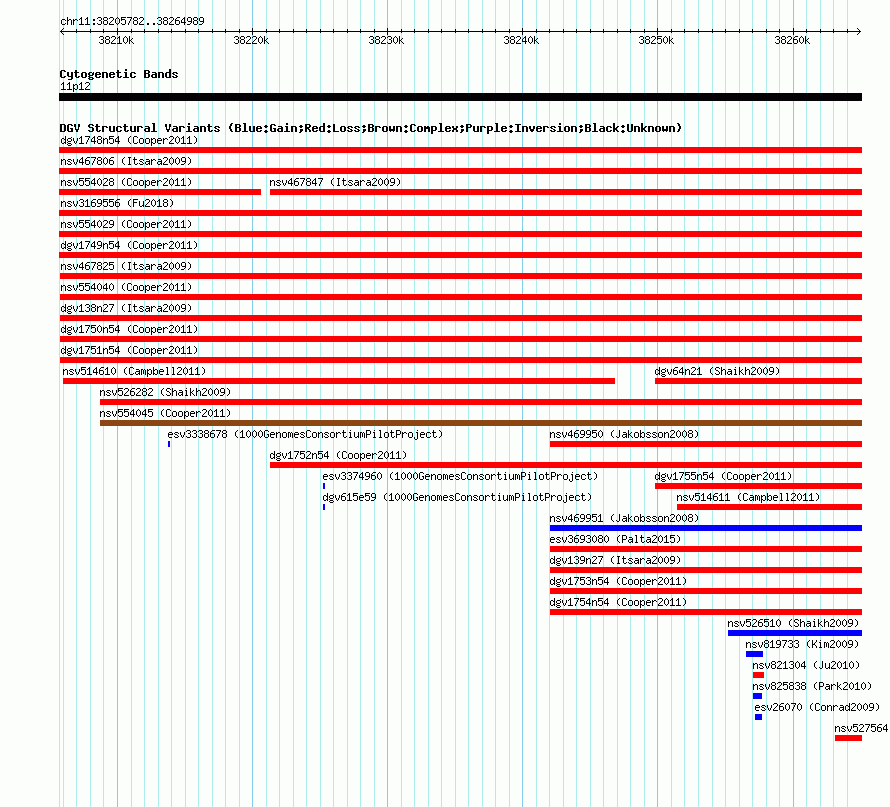Click dgv1754n54 (Cooper2011) label

[x=618, y=602]
